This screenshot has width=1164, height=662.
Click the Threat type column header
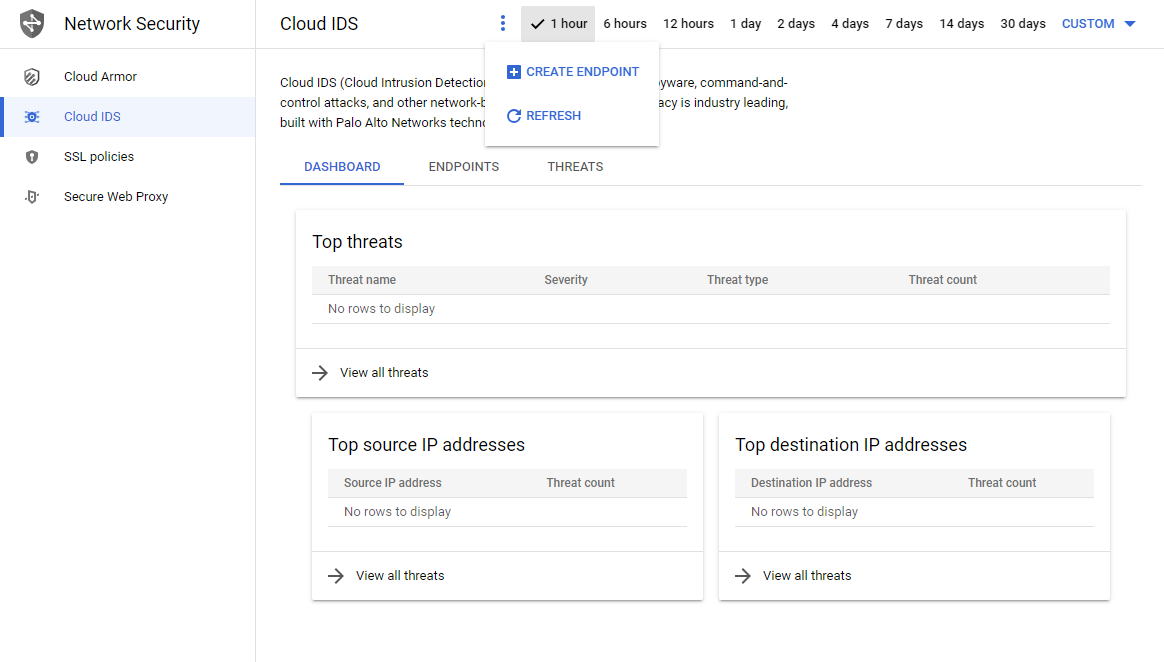[x=737, y=280]
